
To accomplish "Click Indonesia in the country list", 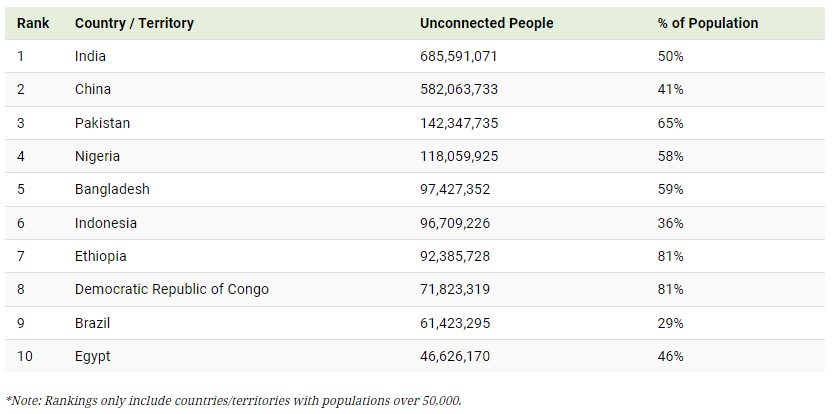I will coord(106,223).
